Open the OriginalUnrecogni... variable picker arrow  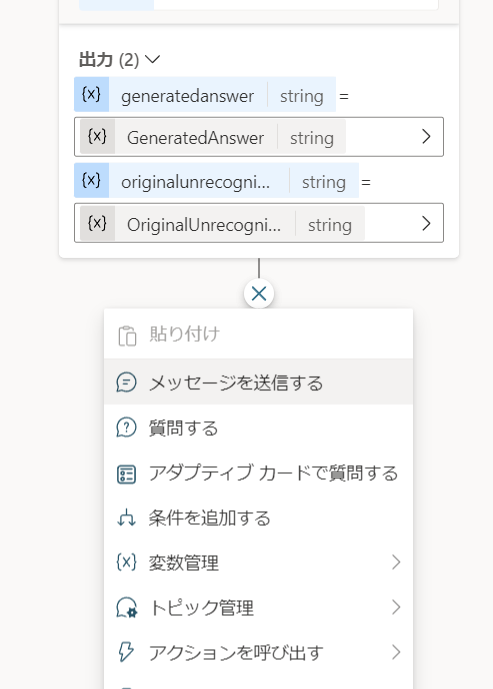pyautogui.click(x=426, y=223)
